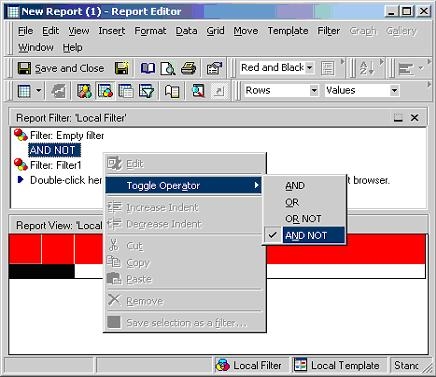Screen dimensions: 436x377
Task: Click the grid view icon
Action: pos(24,91)
